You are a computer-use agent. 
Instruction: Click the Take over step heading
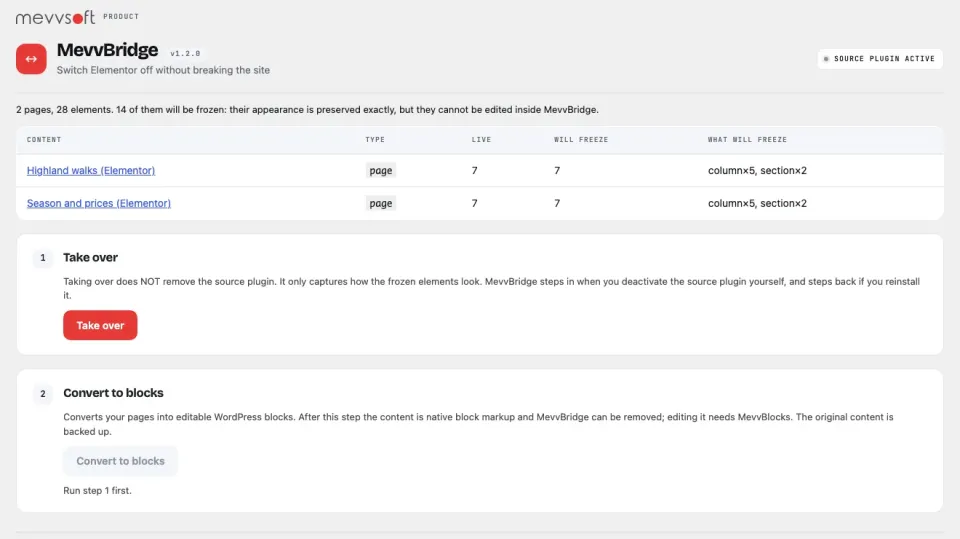click(91, 258)
